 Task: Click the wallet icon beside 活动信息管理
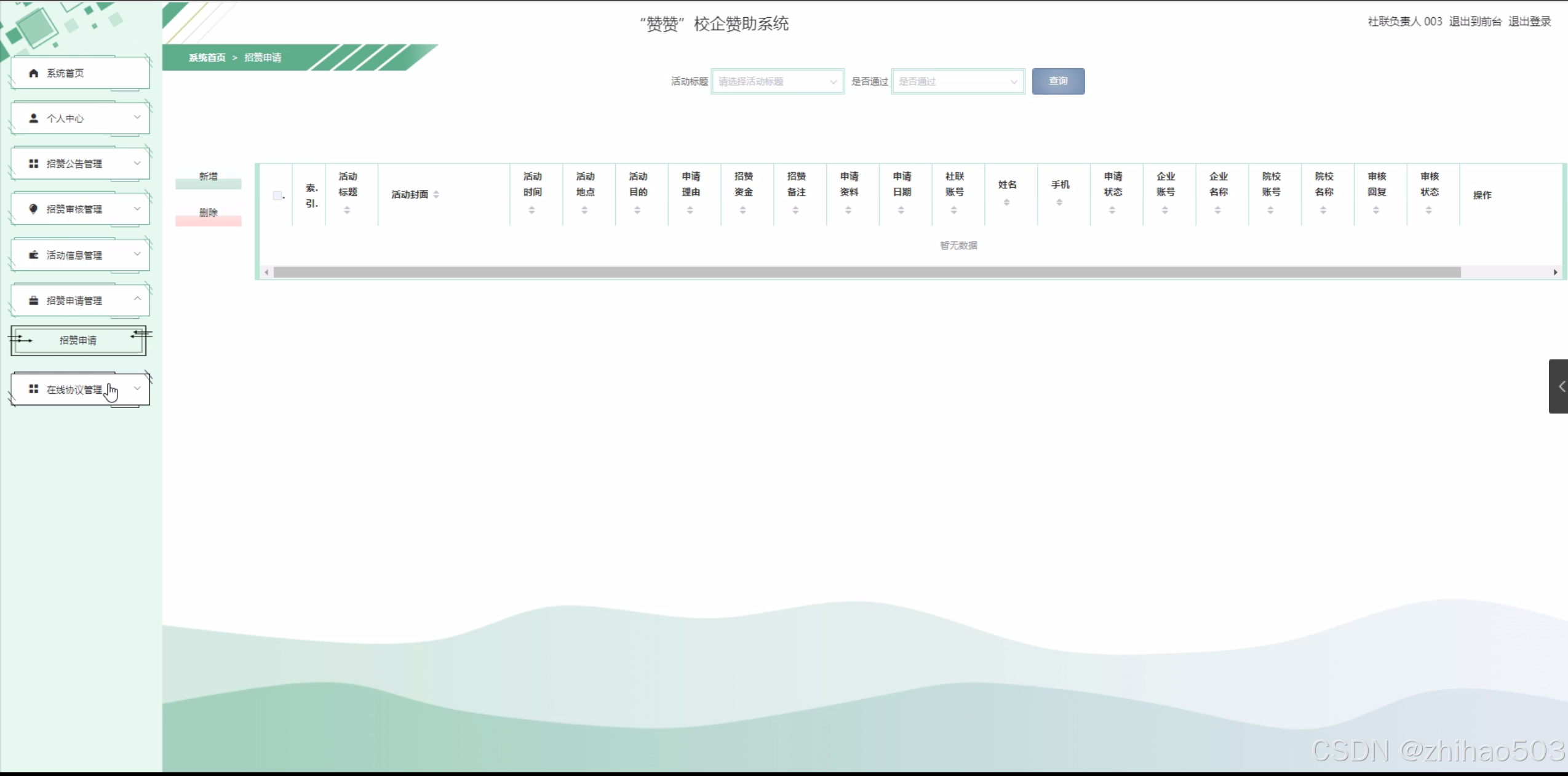pyautogui.click(x=34, y=255)
